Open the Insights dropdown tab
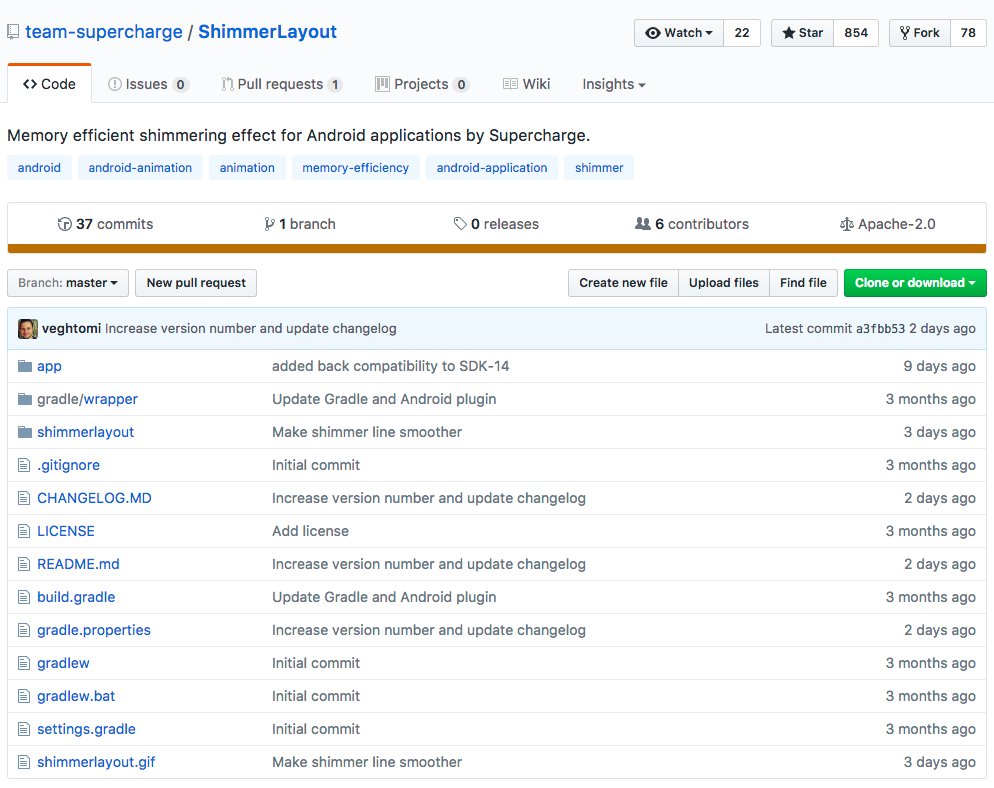The width and height of the screenshot is (994, 788). click(x=614, y=84)
